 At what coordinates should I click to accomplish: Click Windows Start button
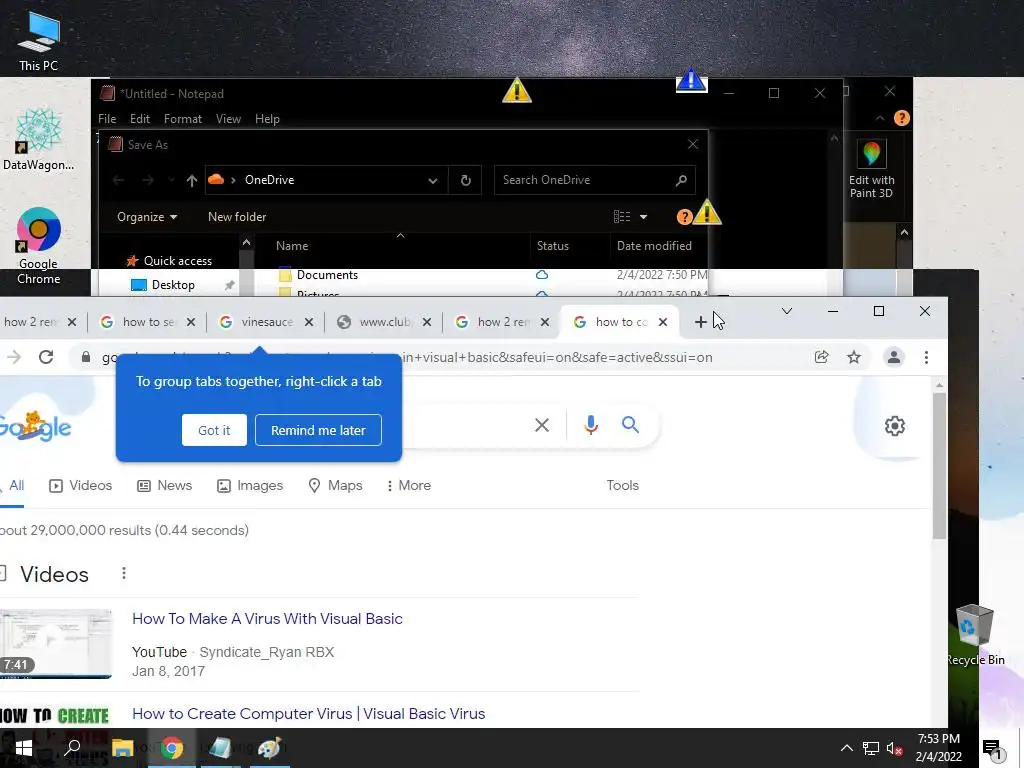[24, 748]
